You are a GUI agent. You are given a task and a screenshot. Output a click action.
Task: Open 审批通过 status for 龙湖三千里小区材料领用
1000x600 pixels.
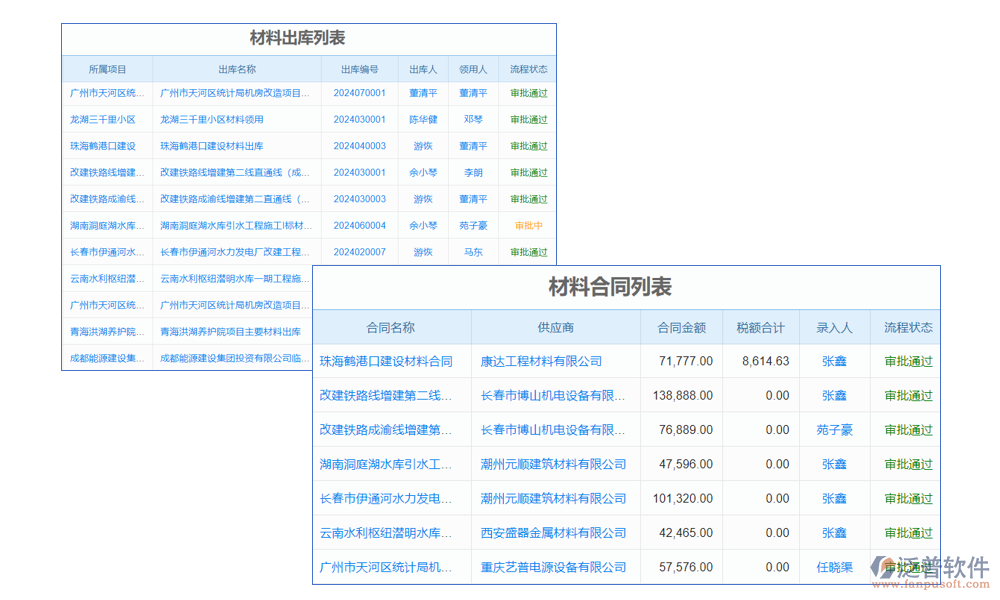(528, 119)
